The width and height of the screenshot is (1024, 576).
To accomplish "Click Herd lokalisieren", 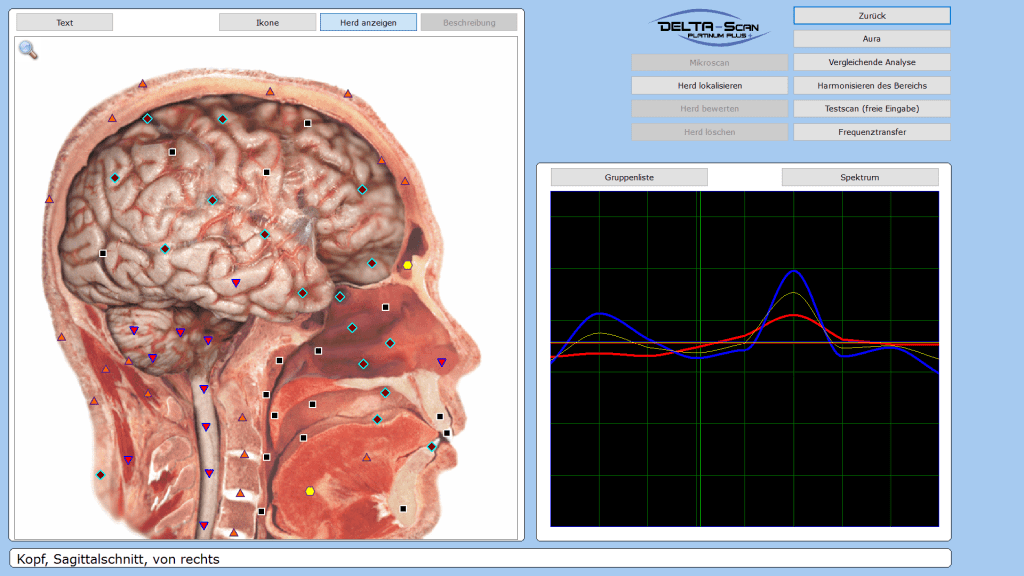I will pos(709,86).
